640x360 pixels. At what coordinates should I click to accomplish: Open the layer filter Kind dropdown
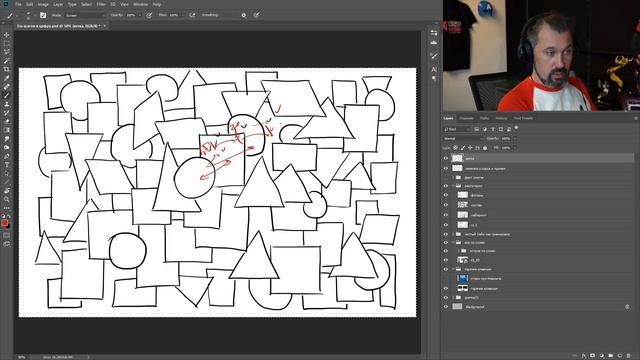457,129
